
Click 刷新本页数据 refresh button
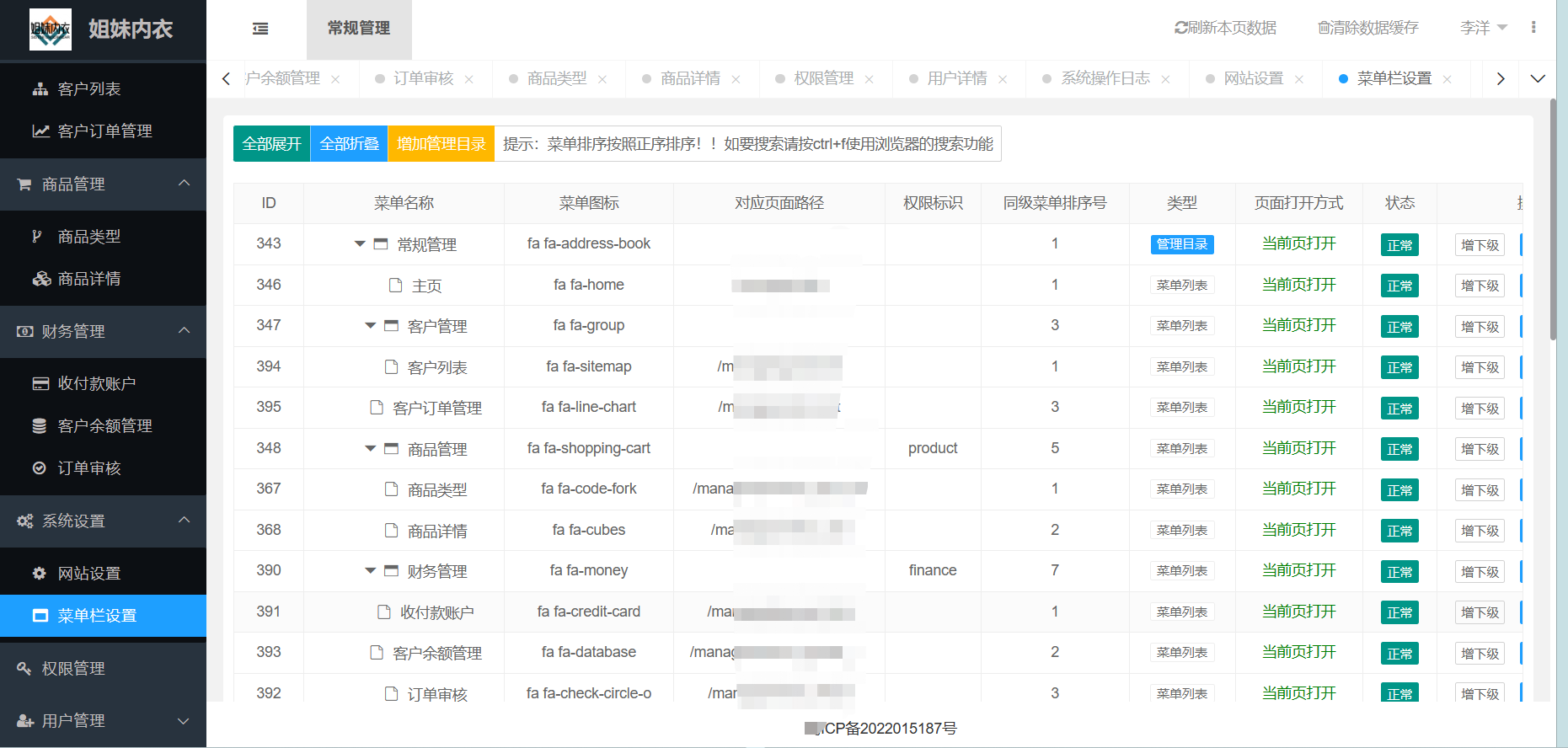[1225, 28]
